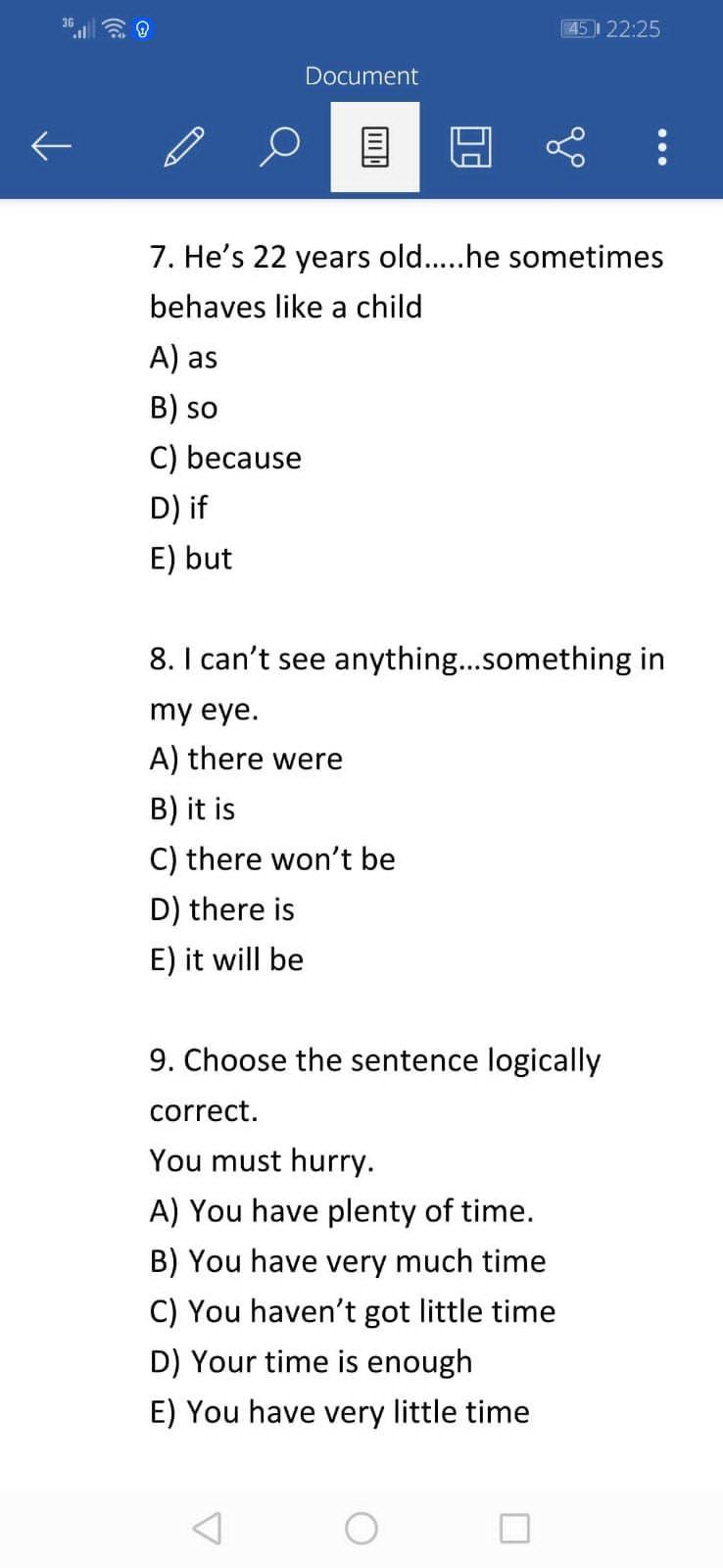Tap the magnifier search icon

point(279,147)
